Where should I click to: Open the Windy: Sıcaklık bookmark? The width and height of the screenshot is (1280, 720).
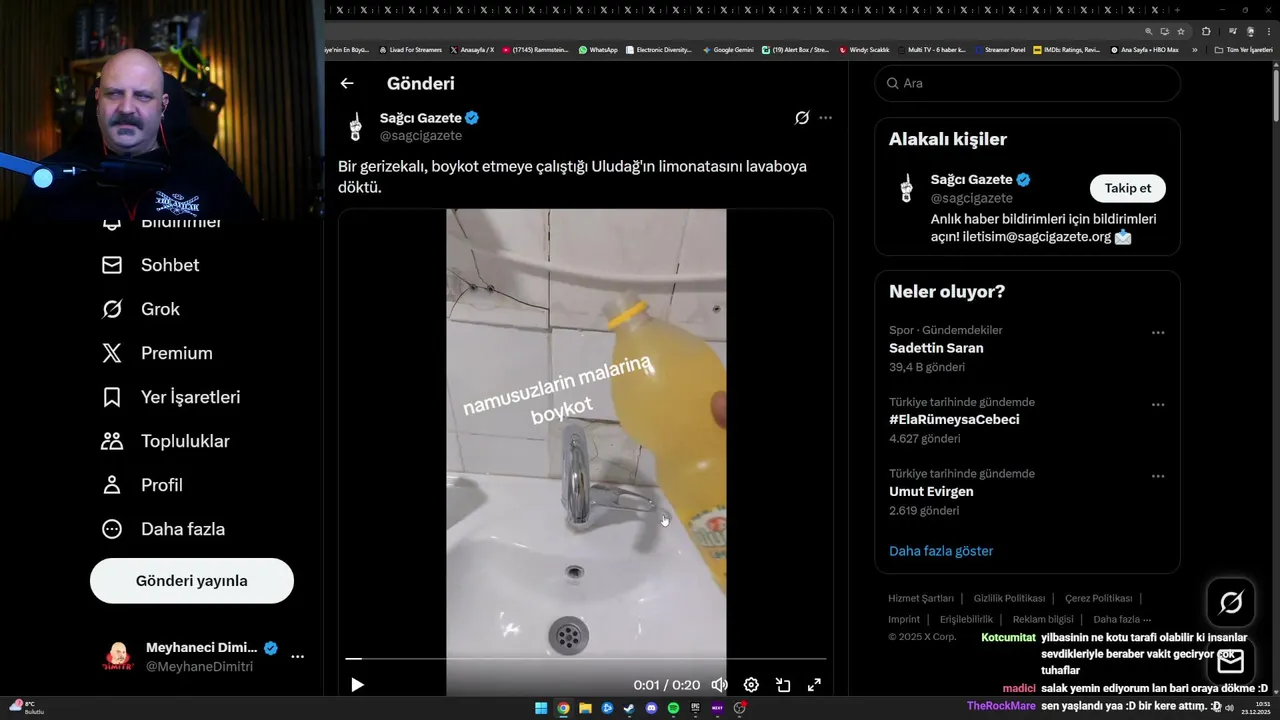864,49
